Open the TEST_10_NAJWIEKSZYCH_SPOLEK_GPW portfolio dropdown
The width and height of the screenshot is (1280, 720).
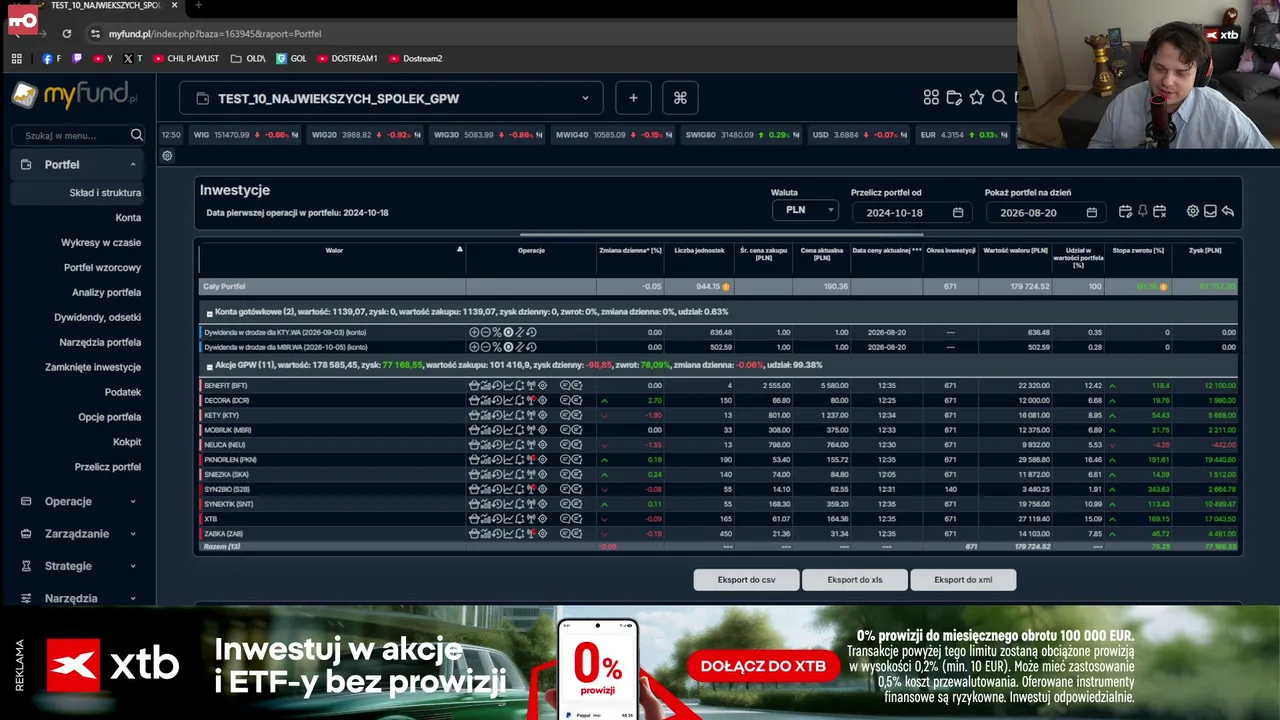(x=391, y=98)
